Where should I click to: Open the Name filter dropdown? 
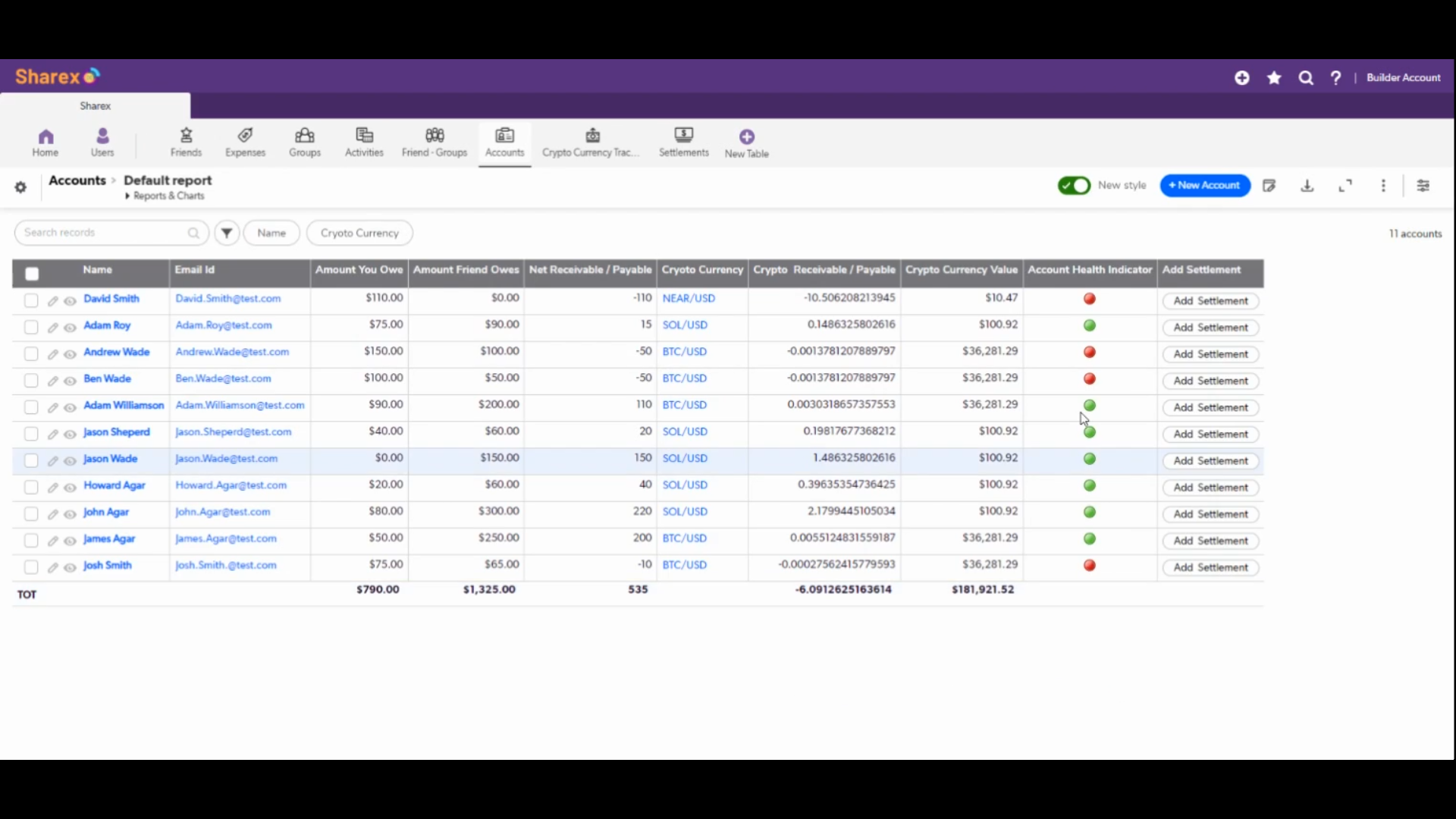pos(271,233)
